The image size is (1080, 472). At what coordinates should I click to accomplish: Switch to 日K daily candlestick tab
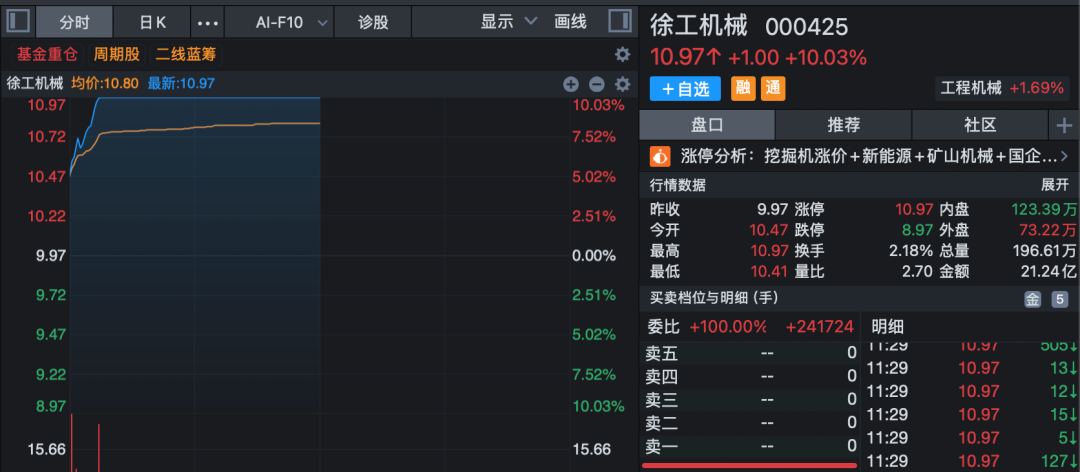(x=152, y=22)
